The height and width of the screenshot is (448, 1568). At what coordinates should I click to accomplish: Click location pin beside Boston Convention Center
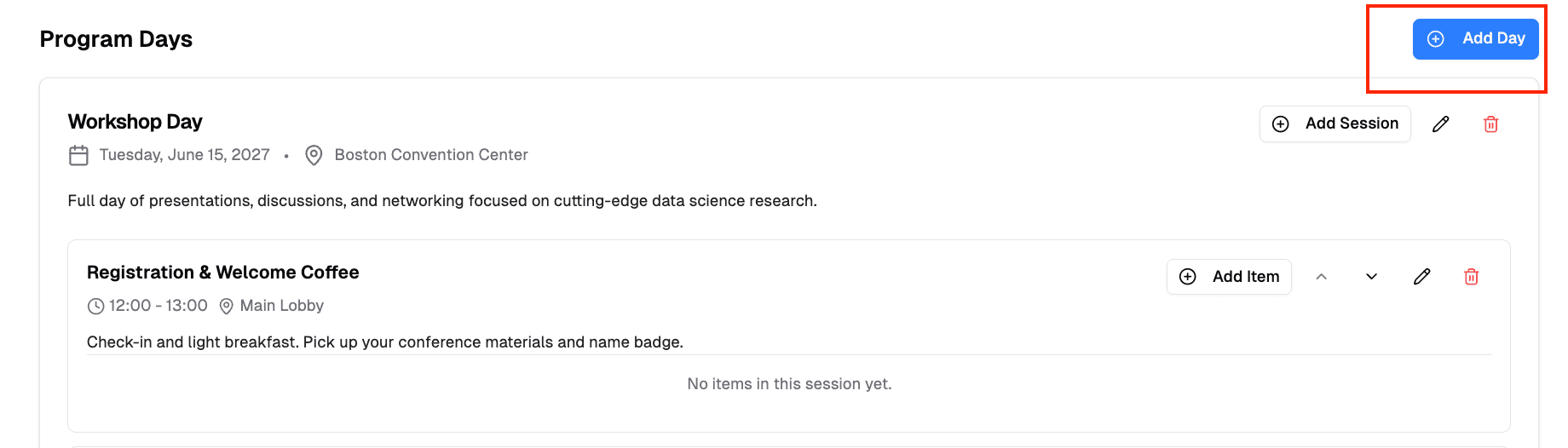click(x=314, y=156)
